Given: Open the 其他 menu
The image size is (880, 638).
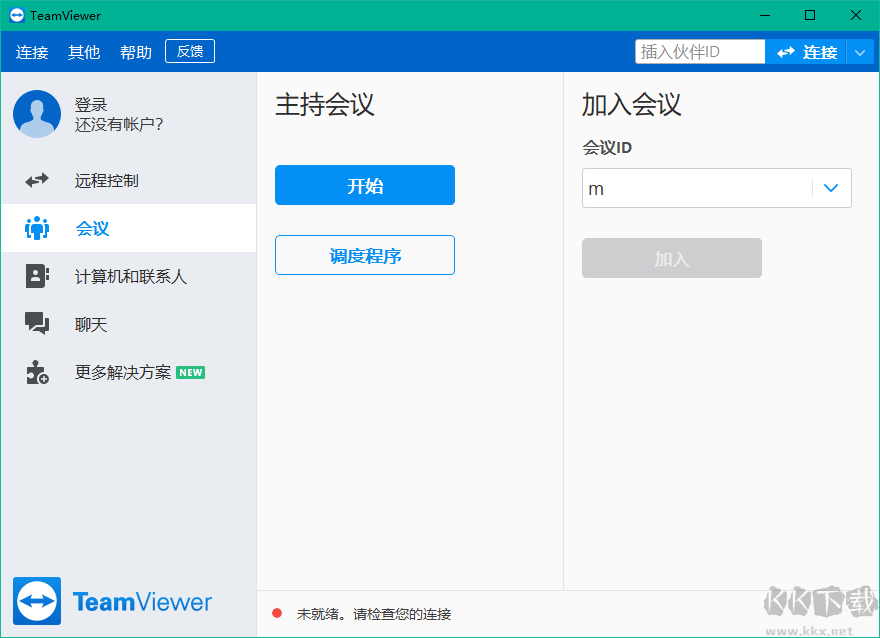Looking at the screenshot, I should [x=84, y=51].
